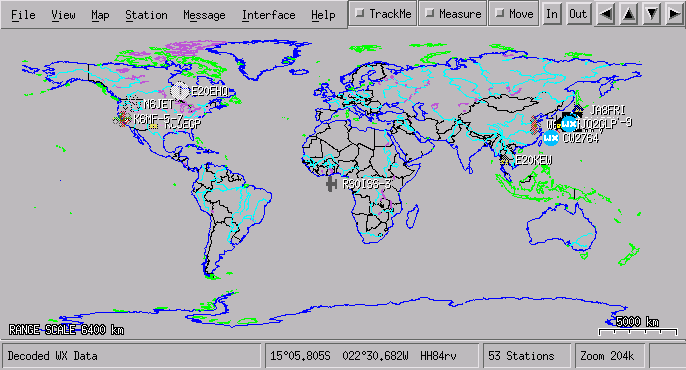
Task: Zoom out with the Out button
Action: pos(578,14)
